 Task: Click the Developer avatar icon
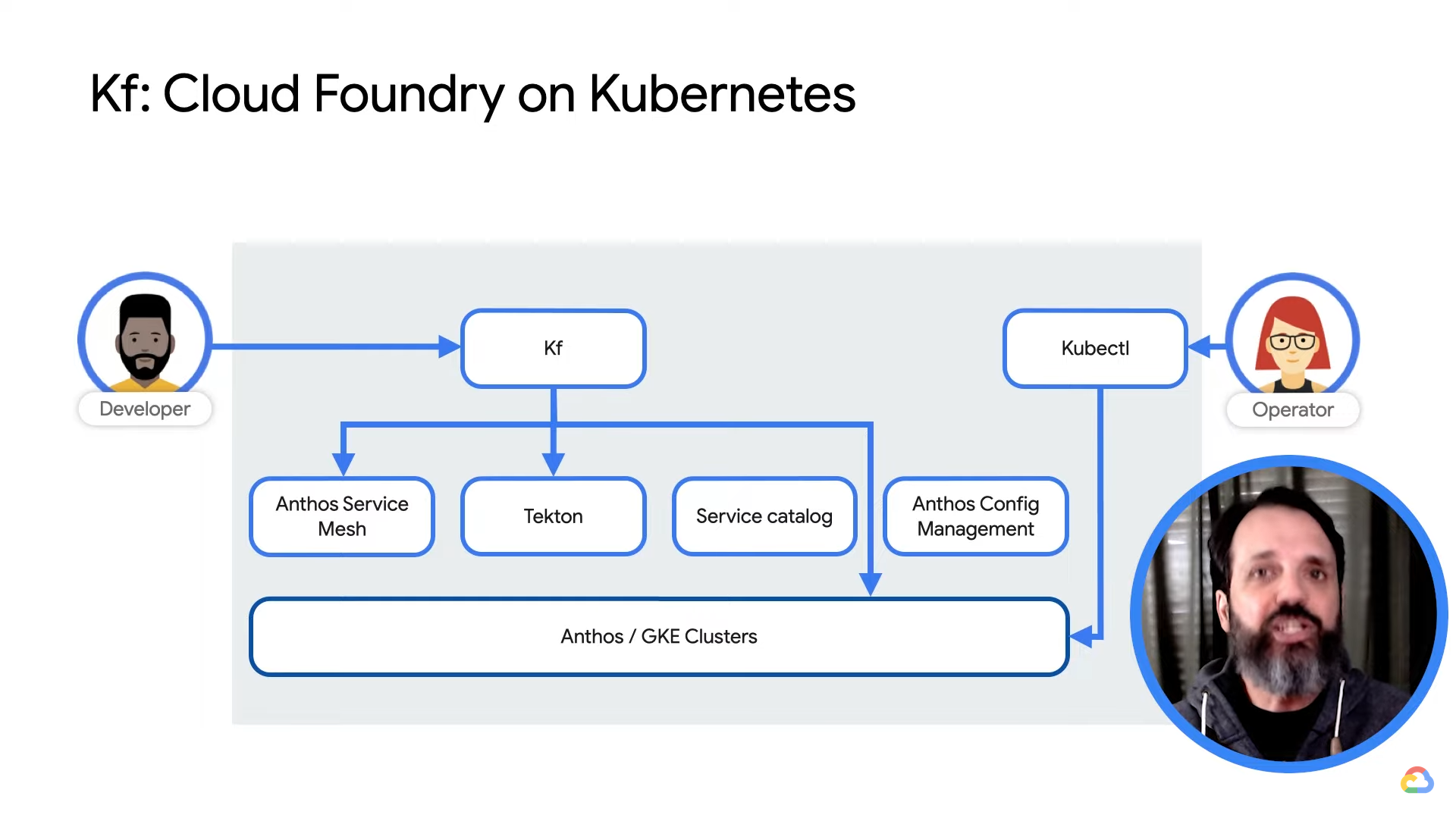pos(145,334)
